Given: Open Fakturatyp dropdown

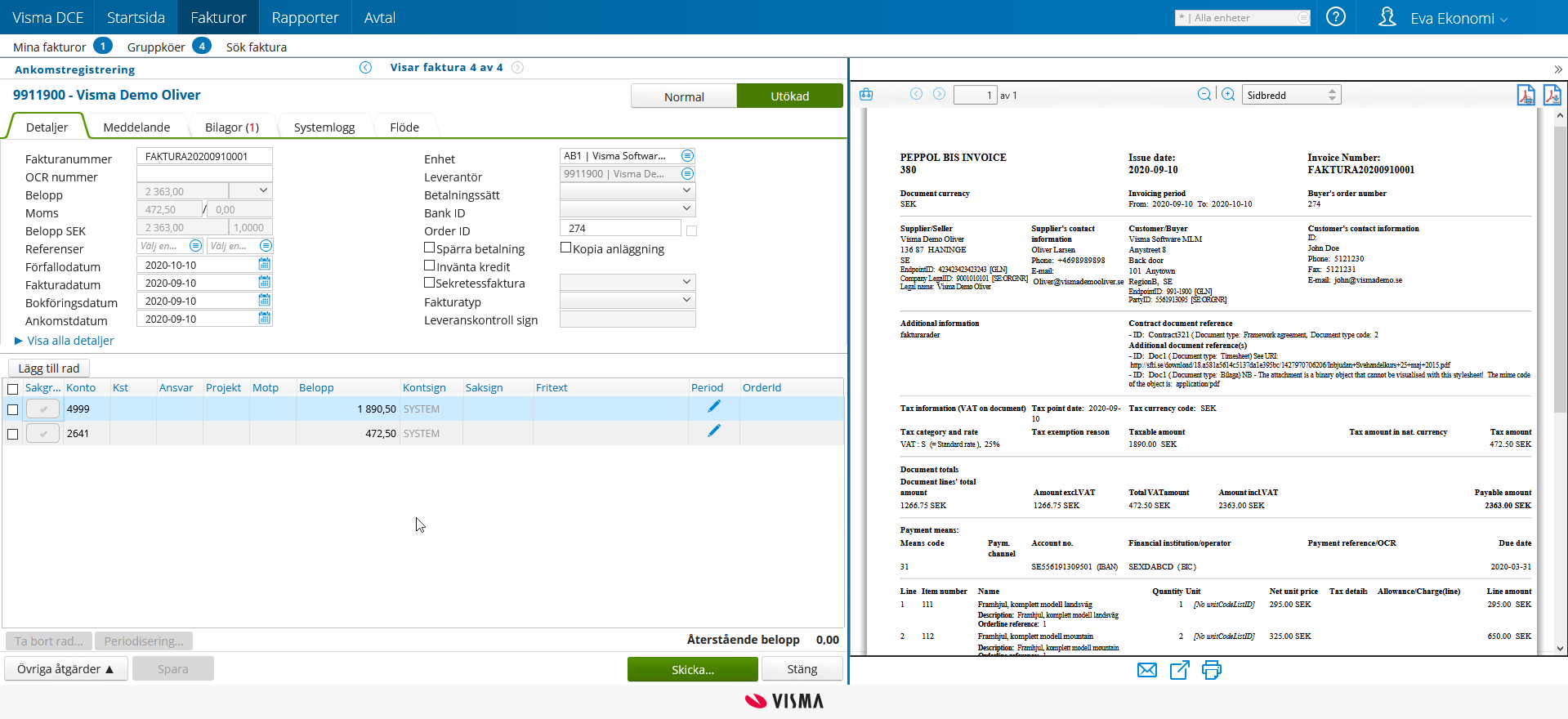Looking at the screenshot, I should tap(628, 301).
